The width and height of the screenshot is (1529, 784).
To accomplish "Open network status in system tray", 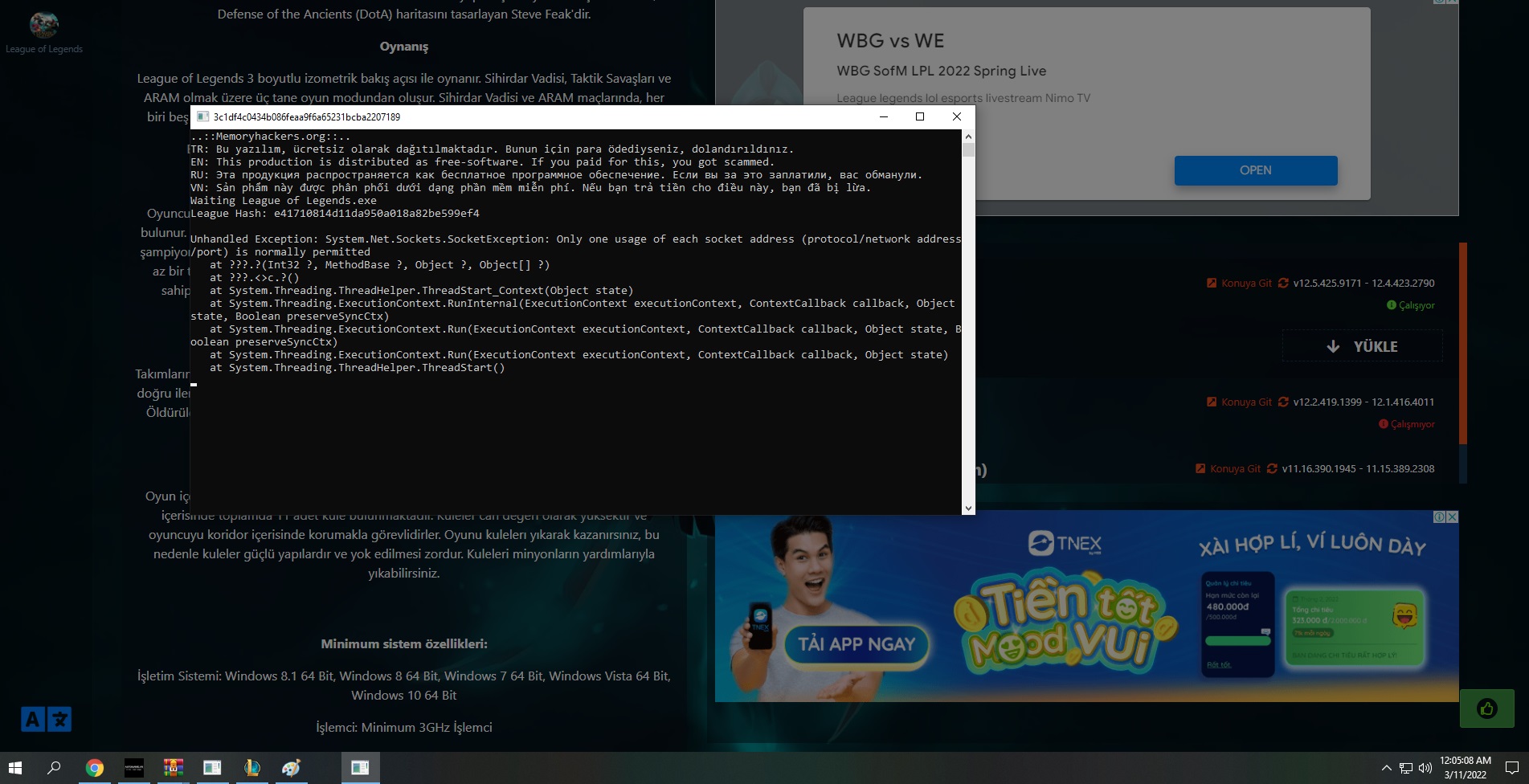I will point(1406,768).
